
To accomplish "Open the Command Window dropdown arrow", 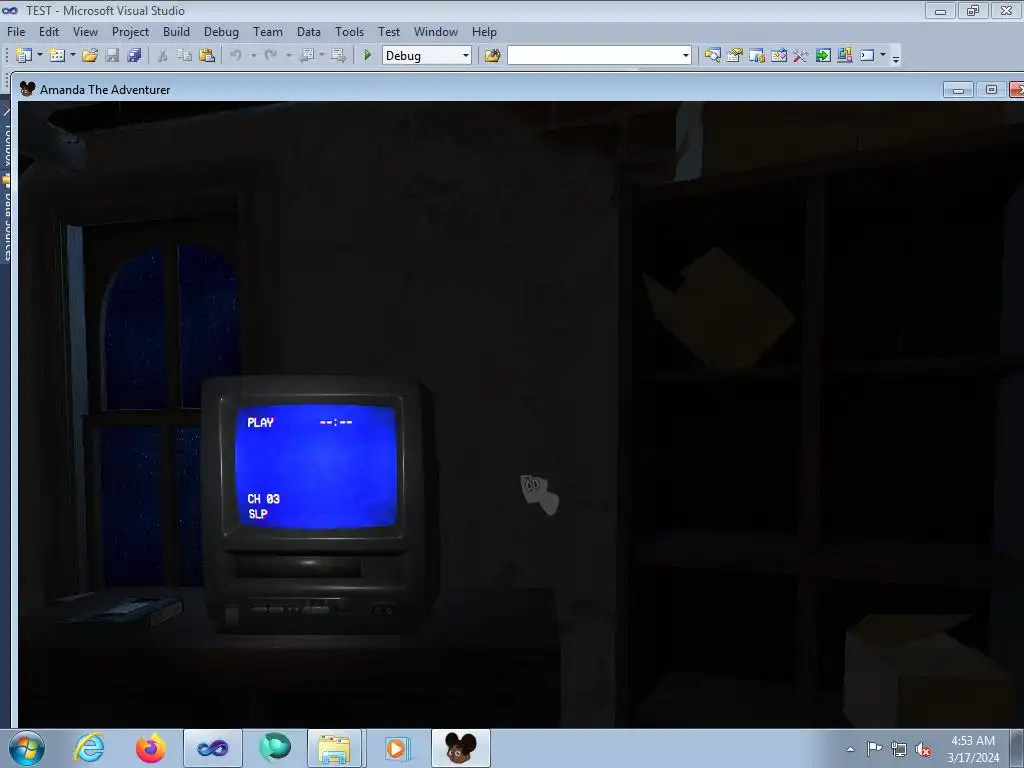I will [883, 56].
